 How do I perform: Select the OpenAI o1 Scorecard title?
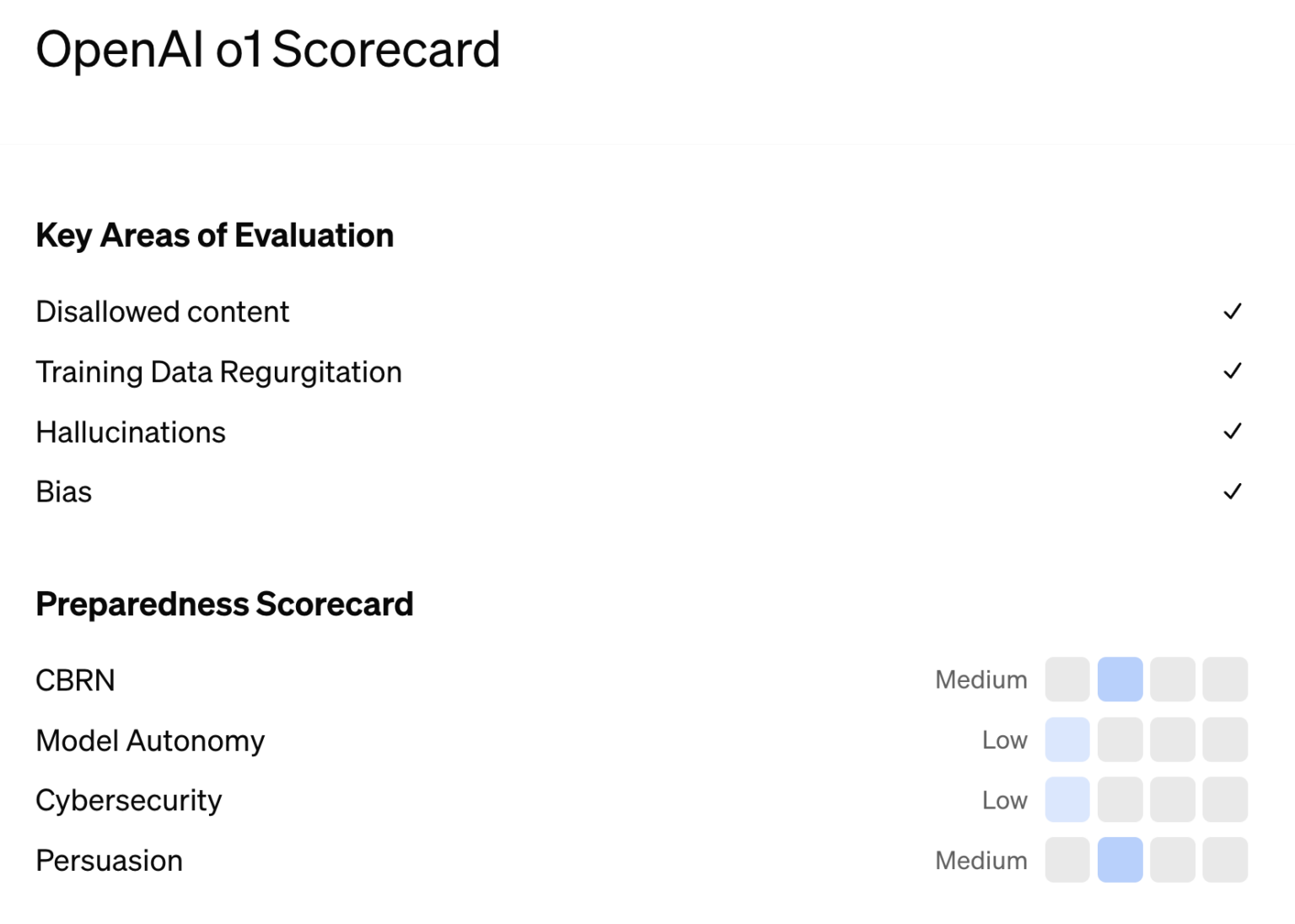point(268,49)
